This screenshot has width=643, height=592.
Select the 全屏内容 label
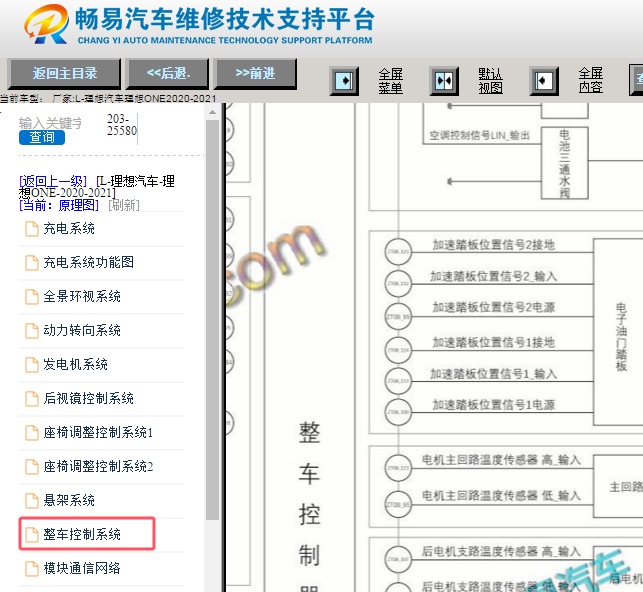[x=591, y=81]
